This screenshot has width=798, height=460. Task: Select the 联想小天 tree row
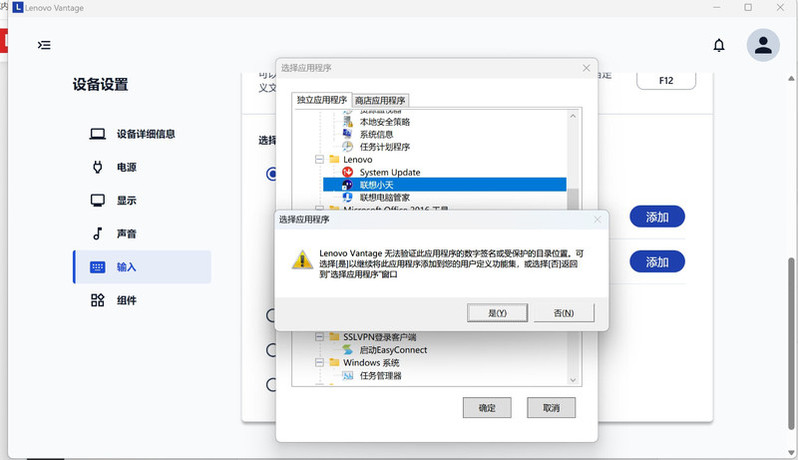pyautogui.click(x=445, y=185)
